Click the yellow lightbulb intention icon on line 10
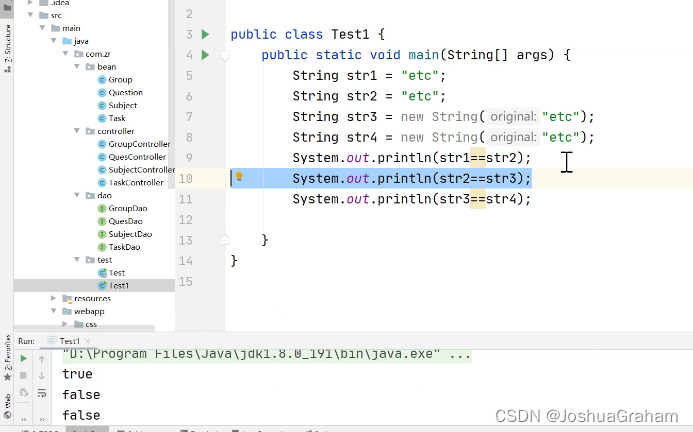Image resolution: width=693 pixels, height=432 pixels. coord(239,177)
